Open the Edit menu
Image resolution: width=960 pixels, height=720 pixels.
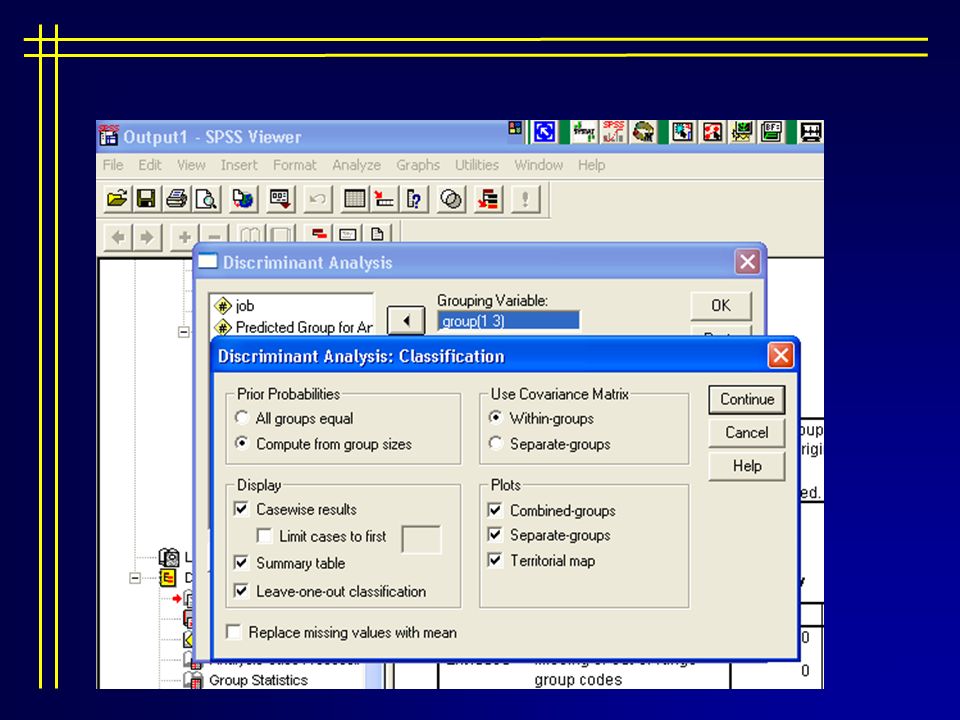[x=149, y=165]
